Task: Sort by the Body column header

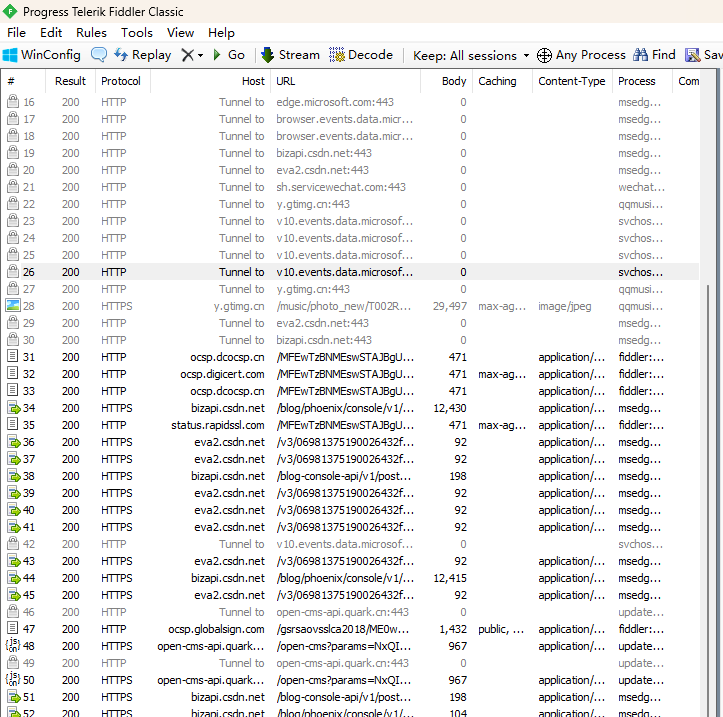Action: 447,81
